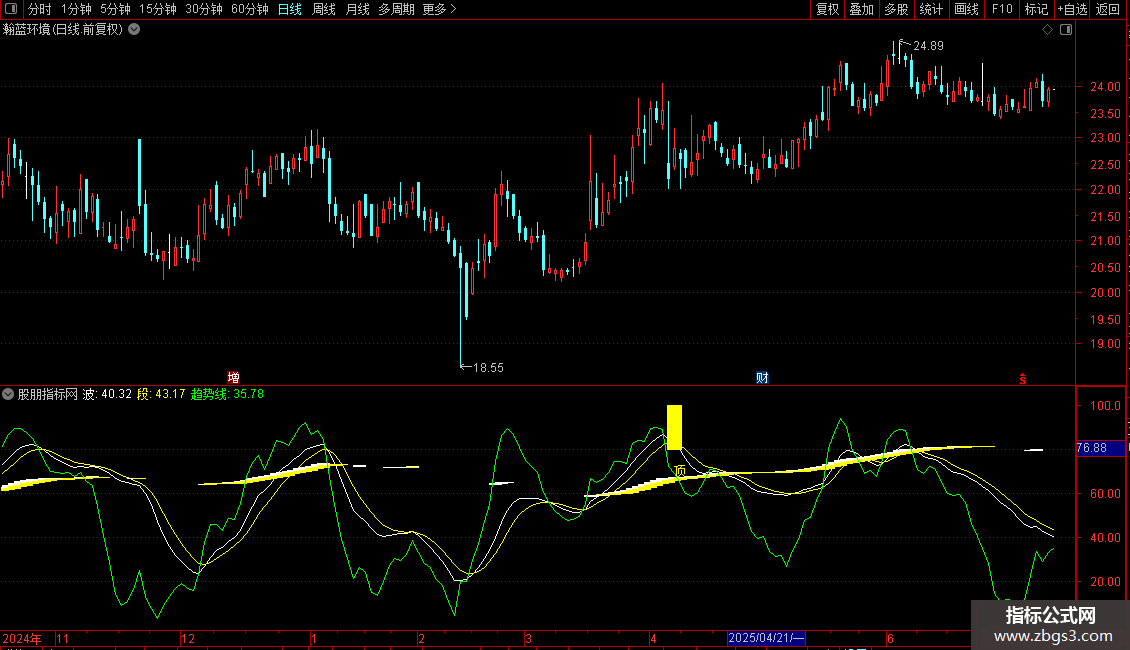Viewport: 1130px width, 650px height.
Task: Click the 波: 40.32 indicator value
Action: [107, 394]
